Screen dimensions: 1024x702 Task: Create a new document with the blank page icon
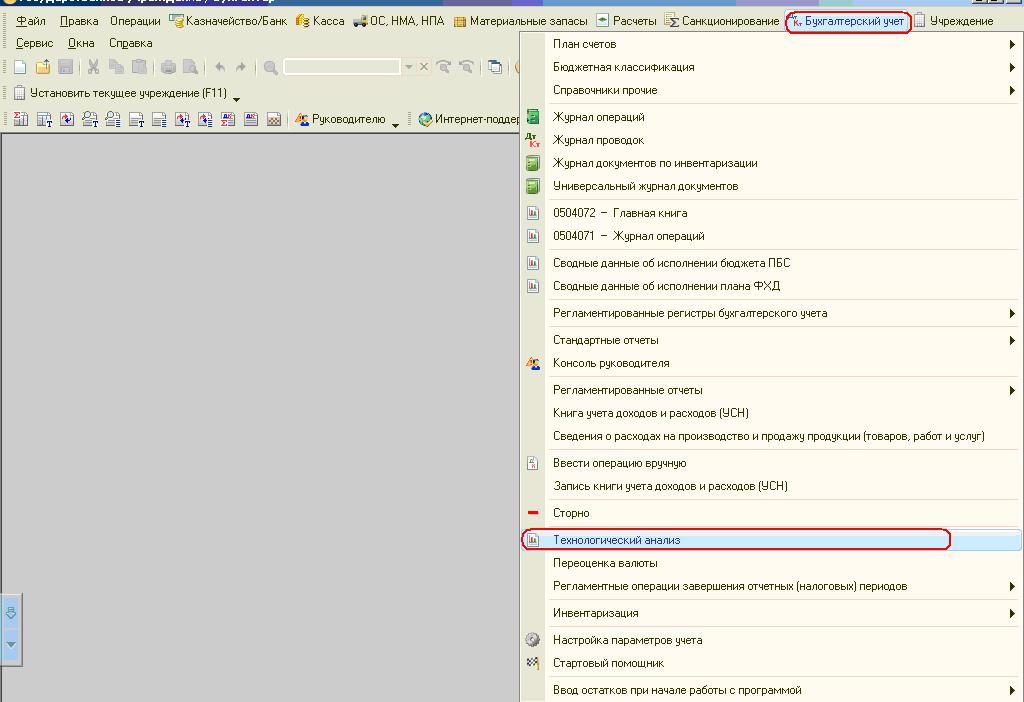(20, 67)
